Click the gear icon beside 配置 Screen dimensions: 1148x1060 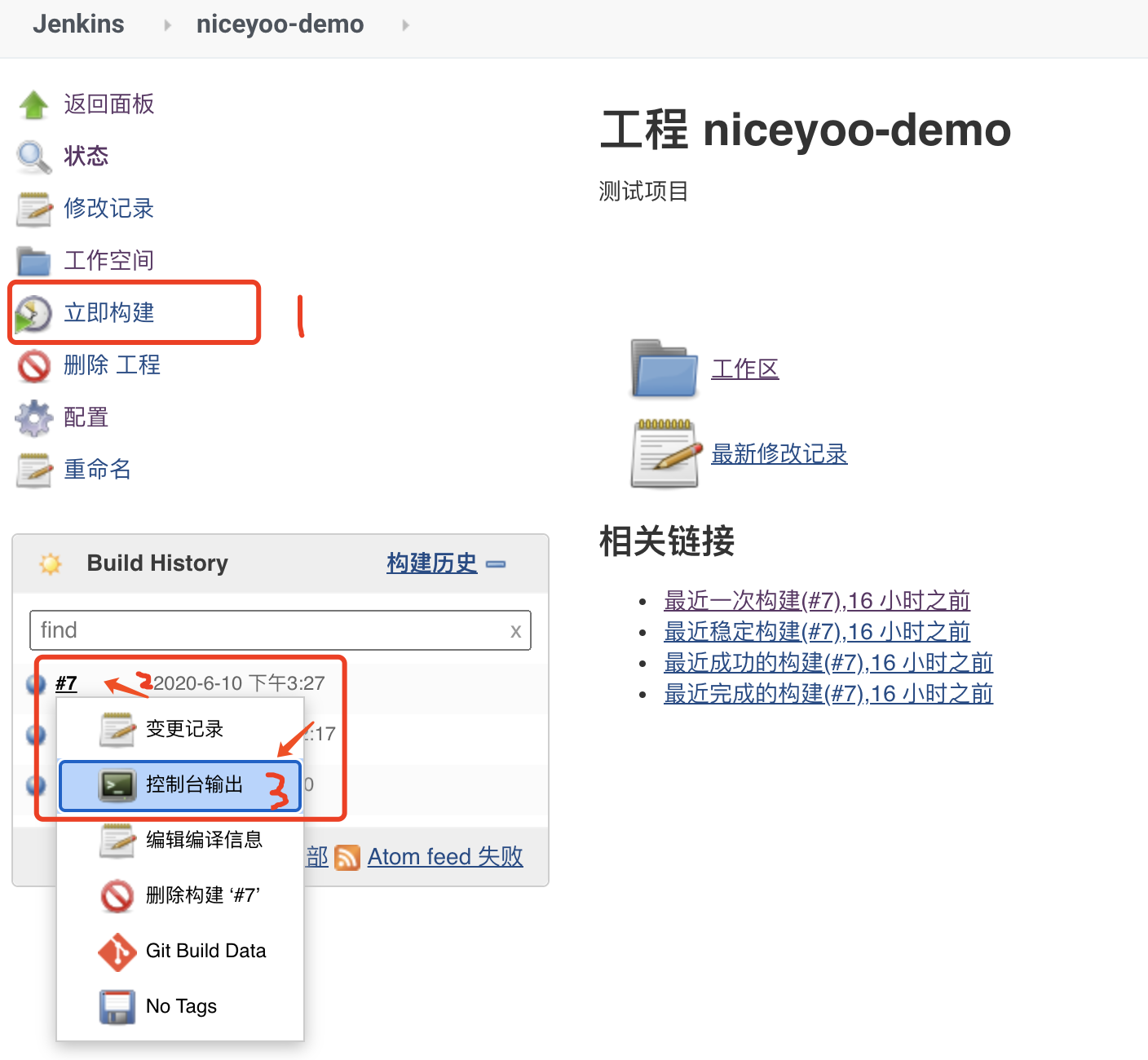click(33, 418)
